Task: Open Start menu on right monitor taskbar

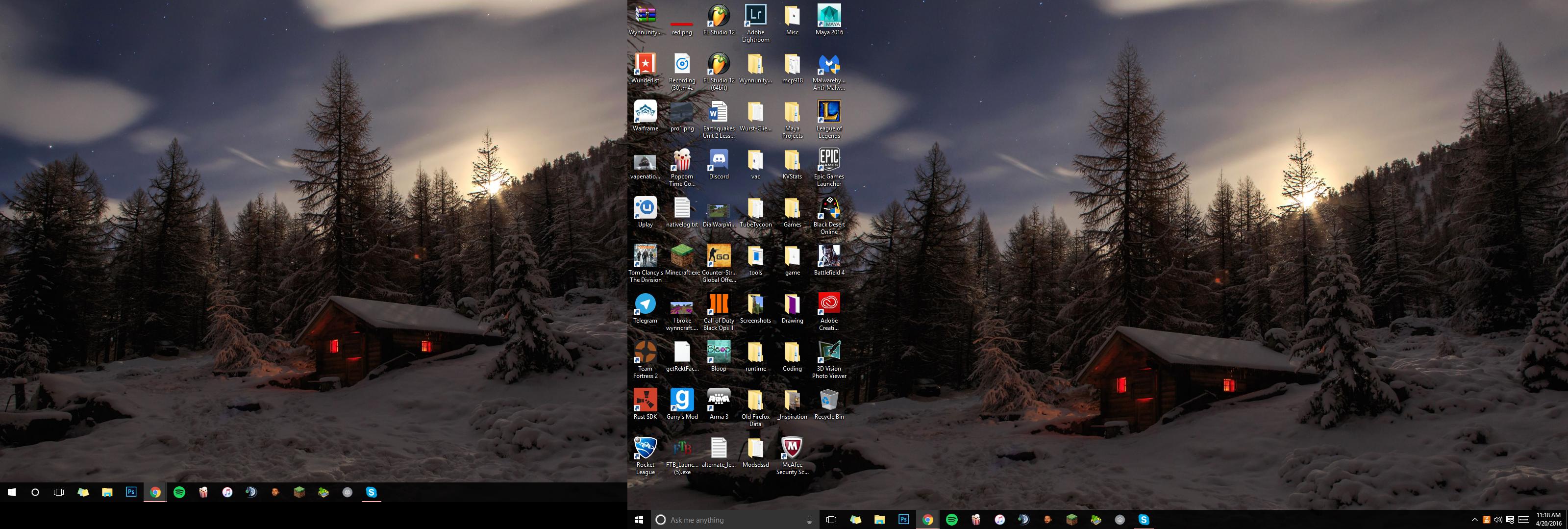Action: (x=639, y=520)
